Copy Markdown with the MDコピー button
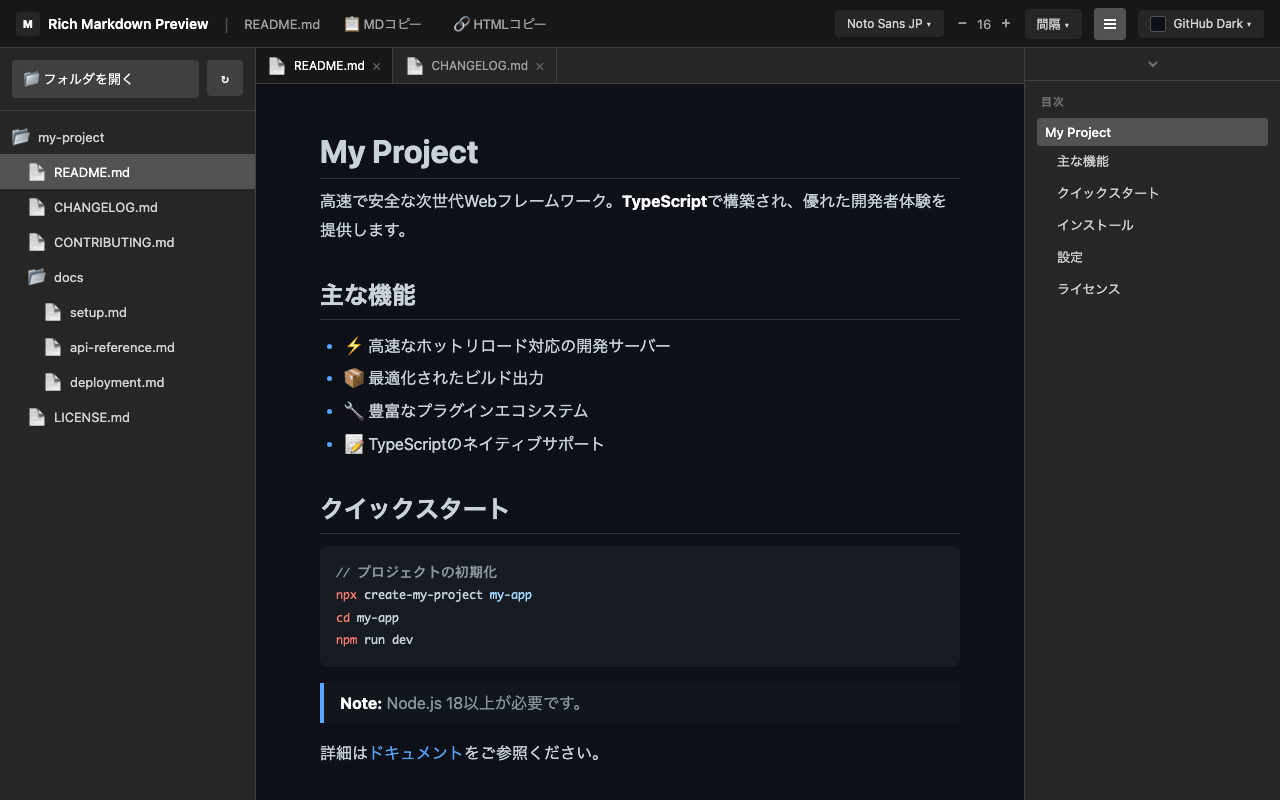 click(x=383, y=24)
